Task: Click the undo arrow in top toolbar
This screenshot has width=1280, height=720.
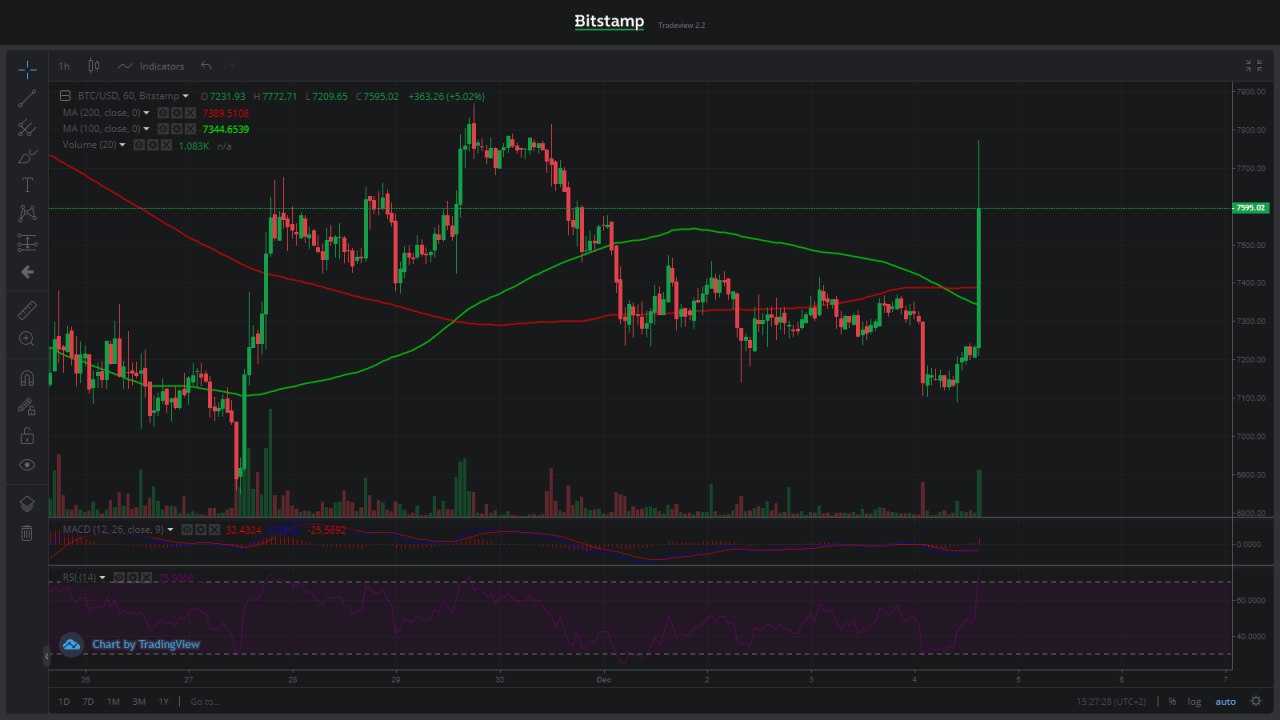Action: click(x=206, y=66)
